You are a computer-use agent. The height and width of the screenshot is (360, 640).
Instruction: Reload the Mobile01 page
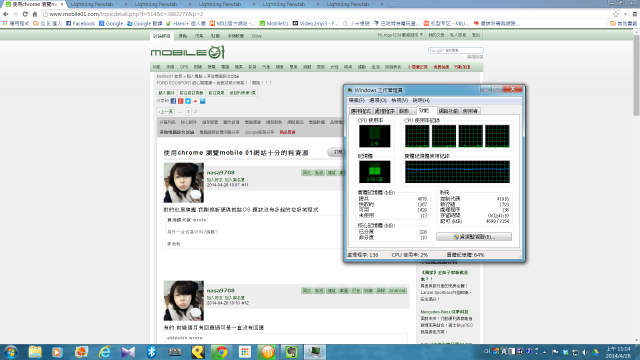25,14
